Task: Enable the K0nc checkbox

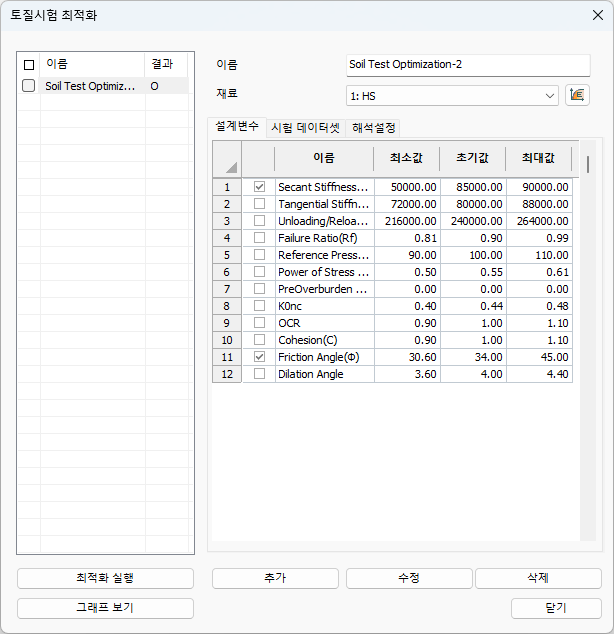Action: click(x=259, y=306)
